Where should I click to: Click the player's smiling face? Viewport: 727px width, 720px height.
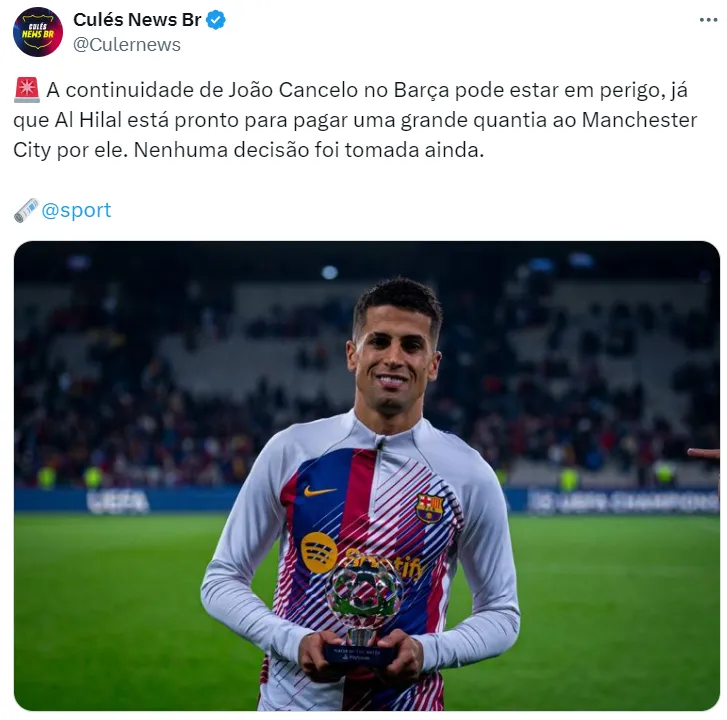click(394, 359)
